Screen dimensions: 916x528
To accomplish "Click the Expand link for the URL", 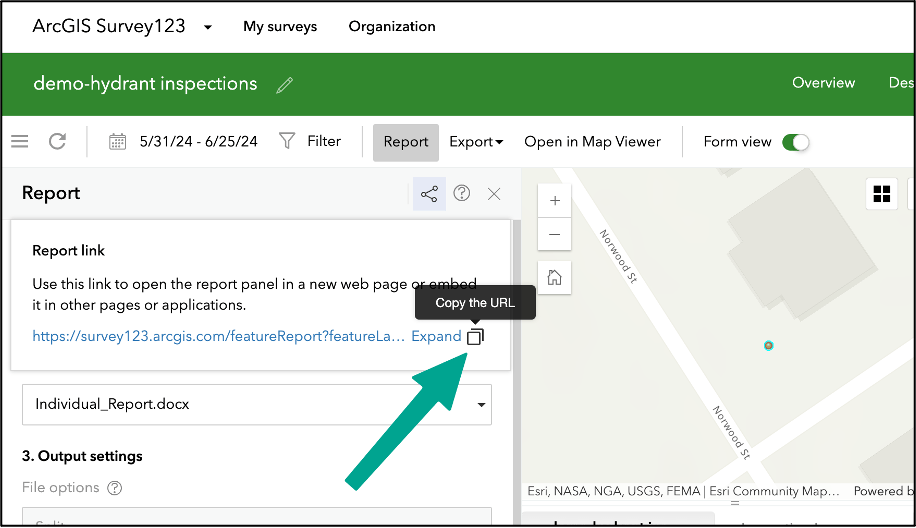I will (x=436, y=337).
